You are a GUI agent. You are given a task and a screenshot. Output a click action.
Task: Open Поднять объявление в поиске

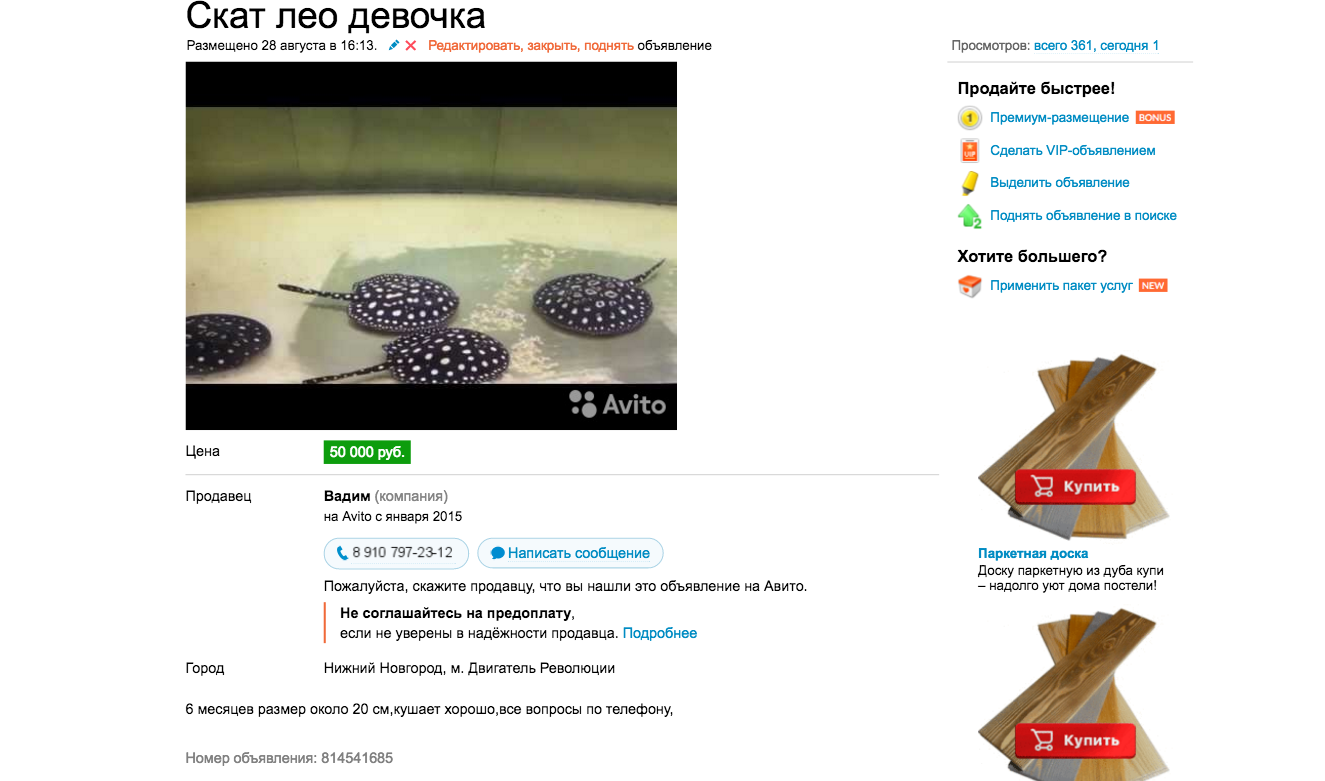1083,216
